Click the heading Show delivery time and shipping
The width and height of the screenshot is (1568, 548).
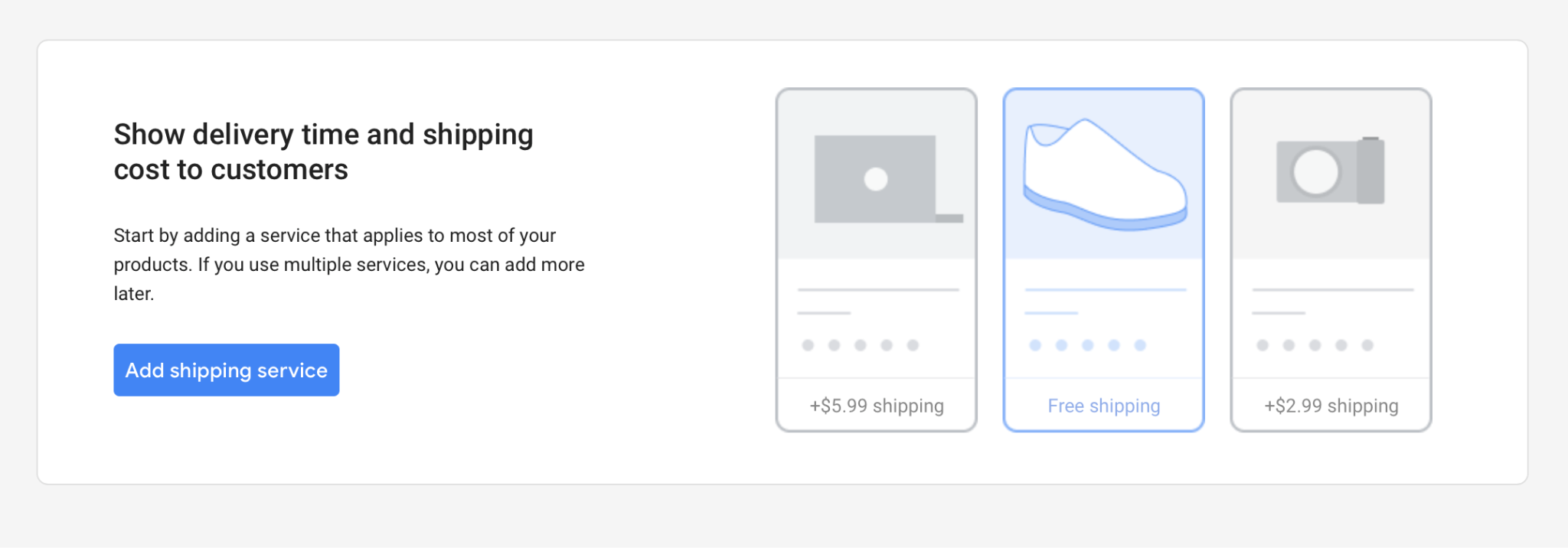click(323, 135)
